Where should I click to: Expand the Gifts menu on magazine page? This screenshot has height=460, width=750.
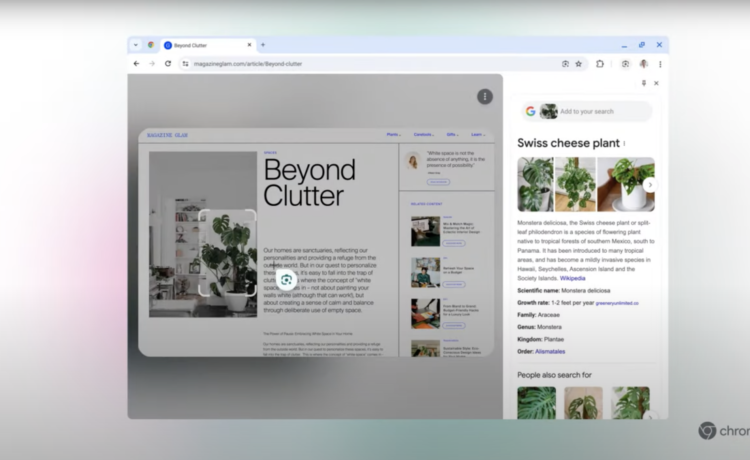click(452, 135)
